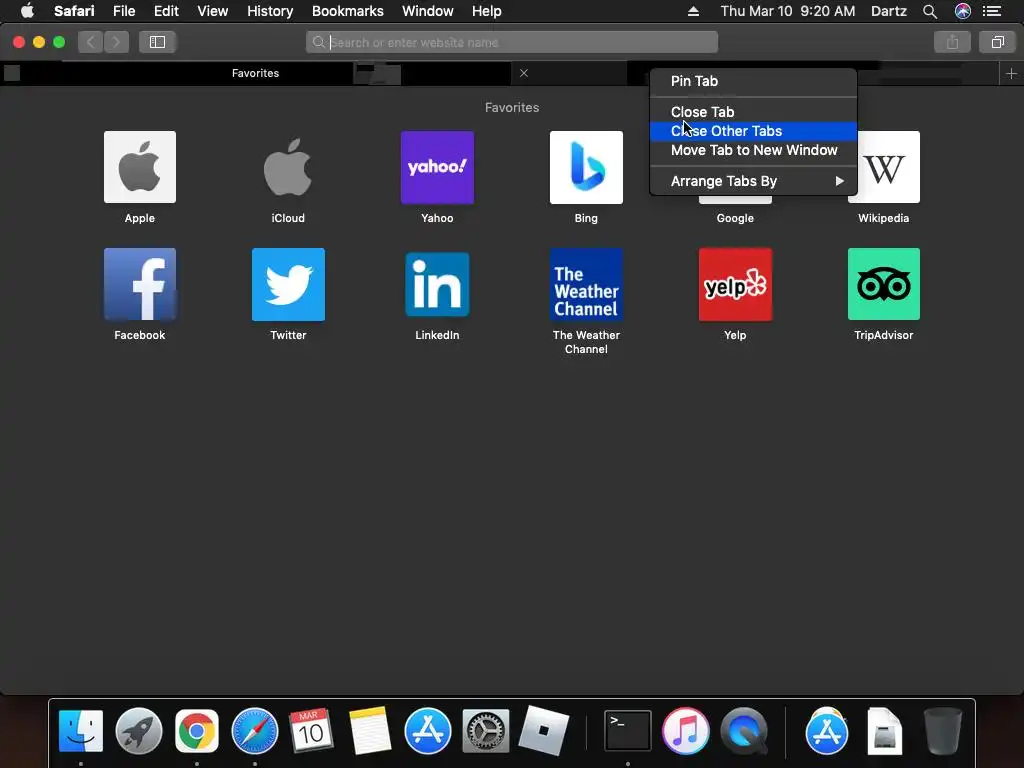Open the File menu
Viewport: 1024px width, 768px height.
(123, 11)
